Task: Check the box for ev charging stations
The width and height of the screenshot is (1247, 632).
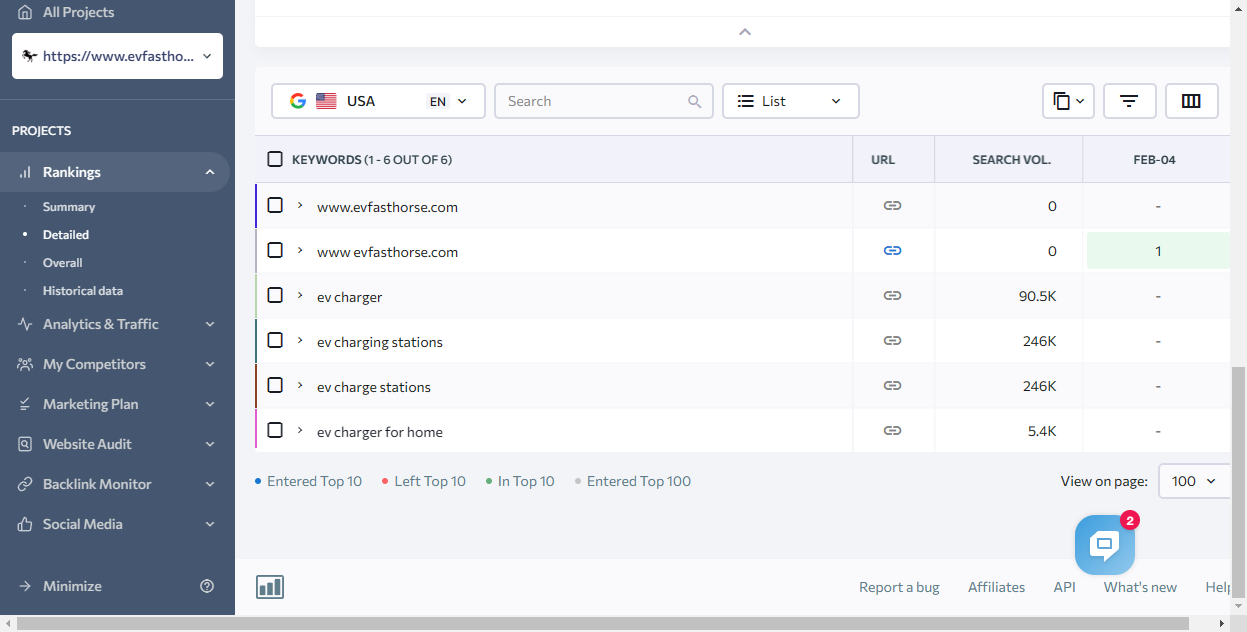Action: 275,340
